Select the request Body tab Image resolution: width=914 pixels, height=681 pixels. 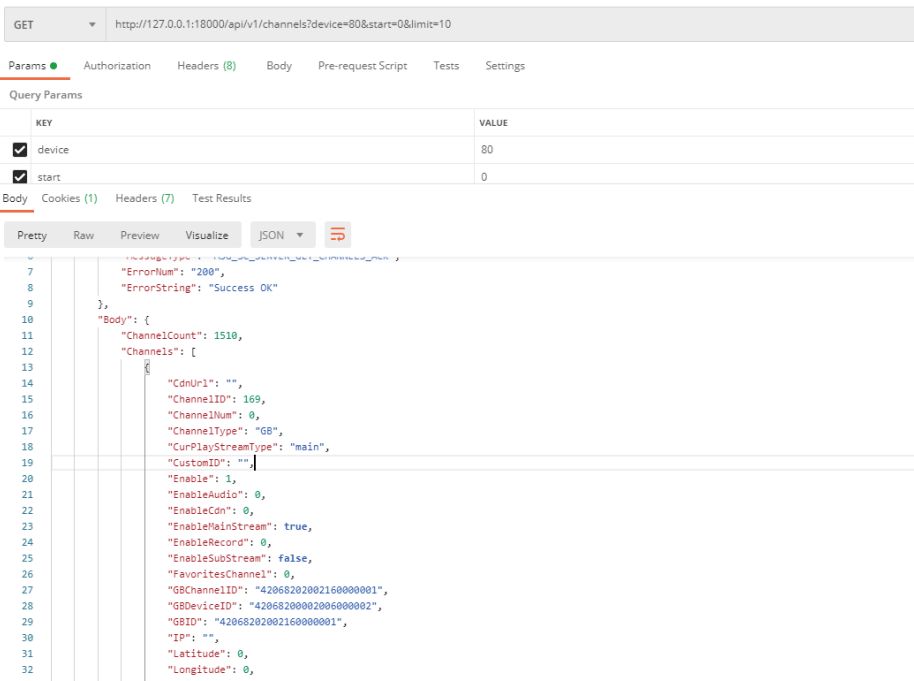coord(279,66)
